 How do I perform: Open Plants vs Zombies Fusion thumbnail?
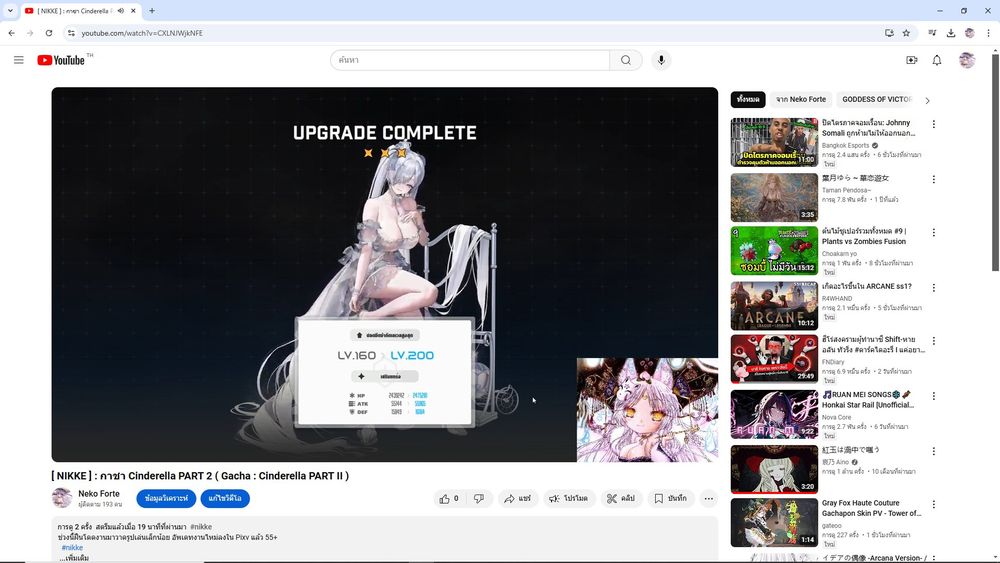[x=774, y=251]
